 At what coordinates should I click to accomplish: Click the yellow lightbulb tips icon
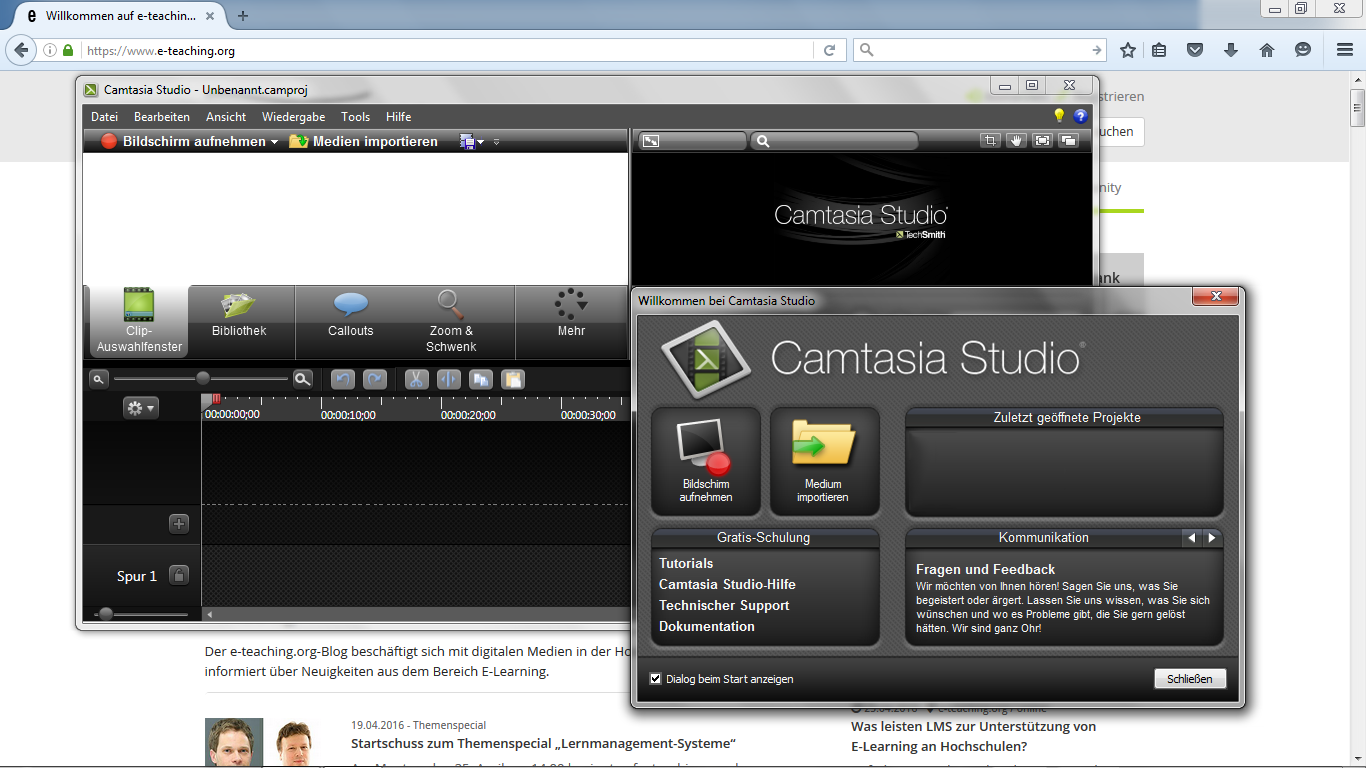pos(1060,116)
